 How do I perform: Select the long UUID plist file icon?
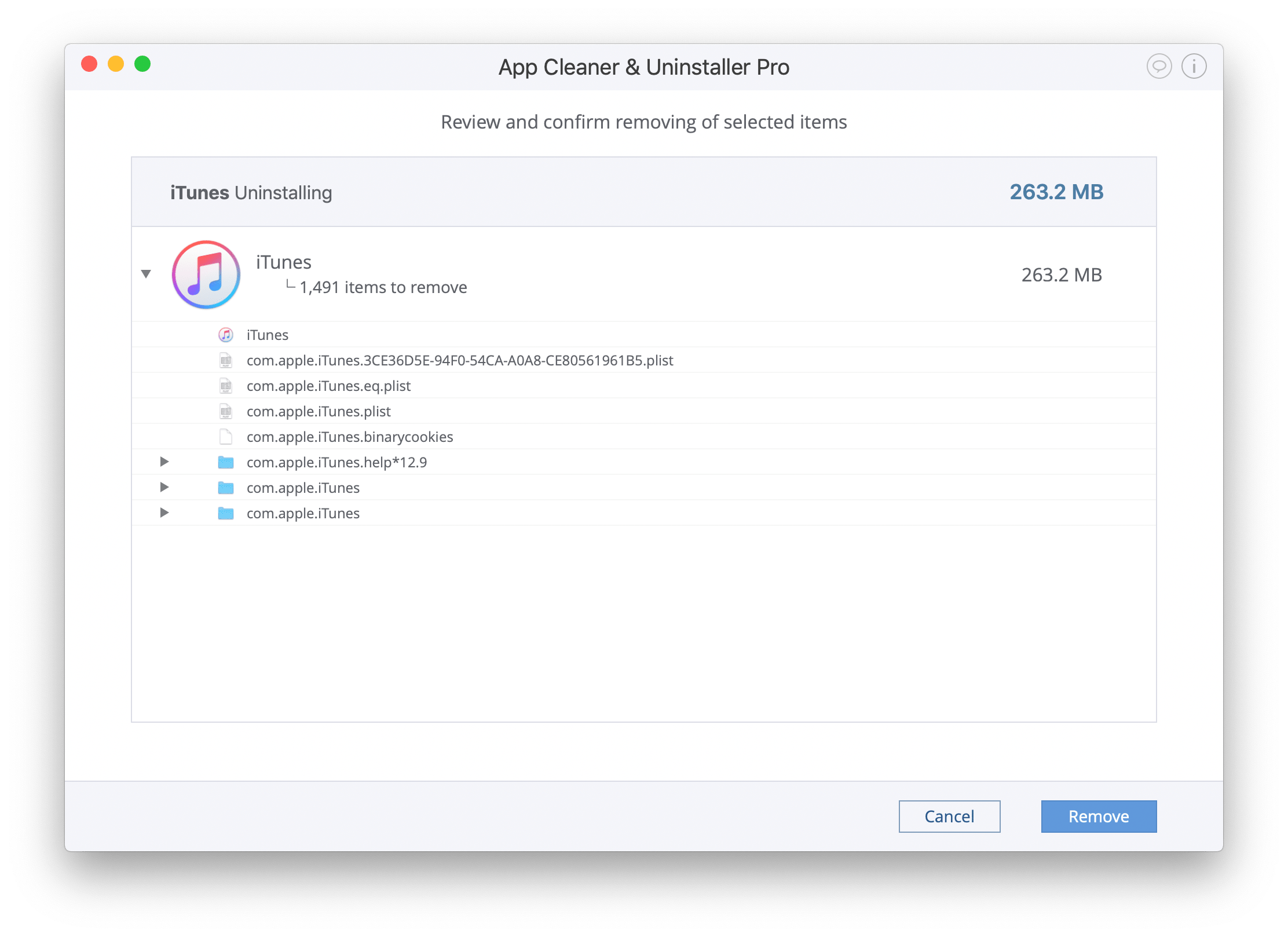pyautogui.click(x=225, y=359)
